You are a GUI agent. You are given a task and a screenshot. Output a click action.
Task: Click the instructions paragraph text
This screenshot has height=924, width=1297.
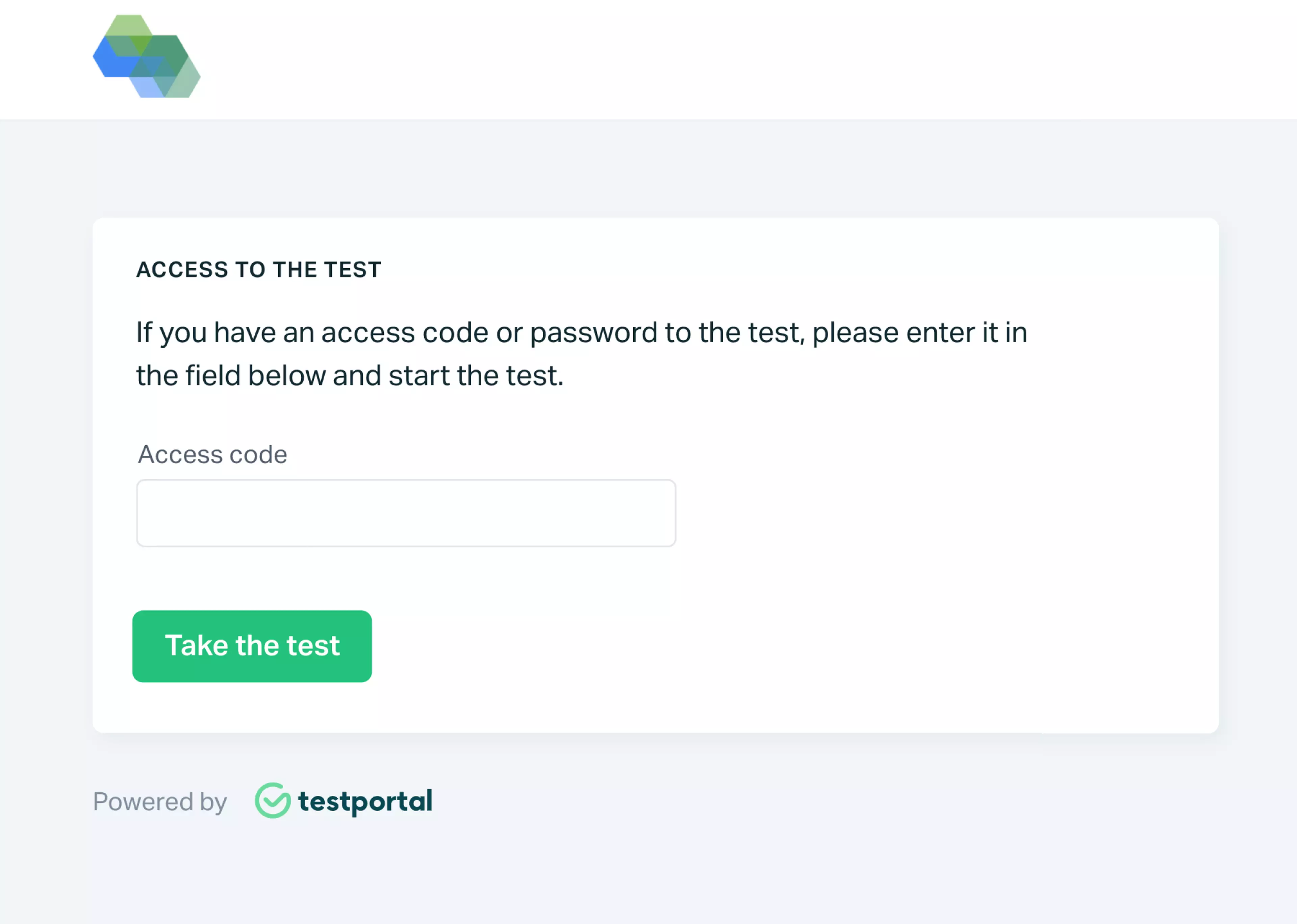581,353
